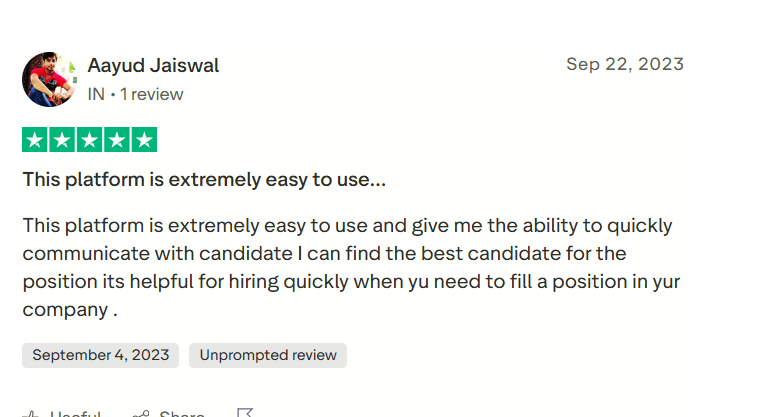This screenshot has height=417, width=775.
Task: Click the thumbs-up Useful icon
Action: point(31,414)
